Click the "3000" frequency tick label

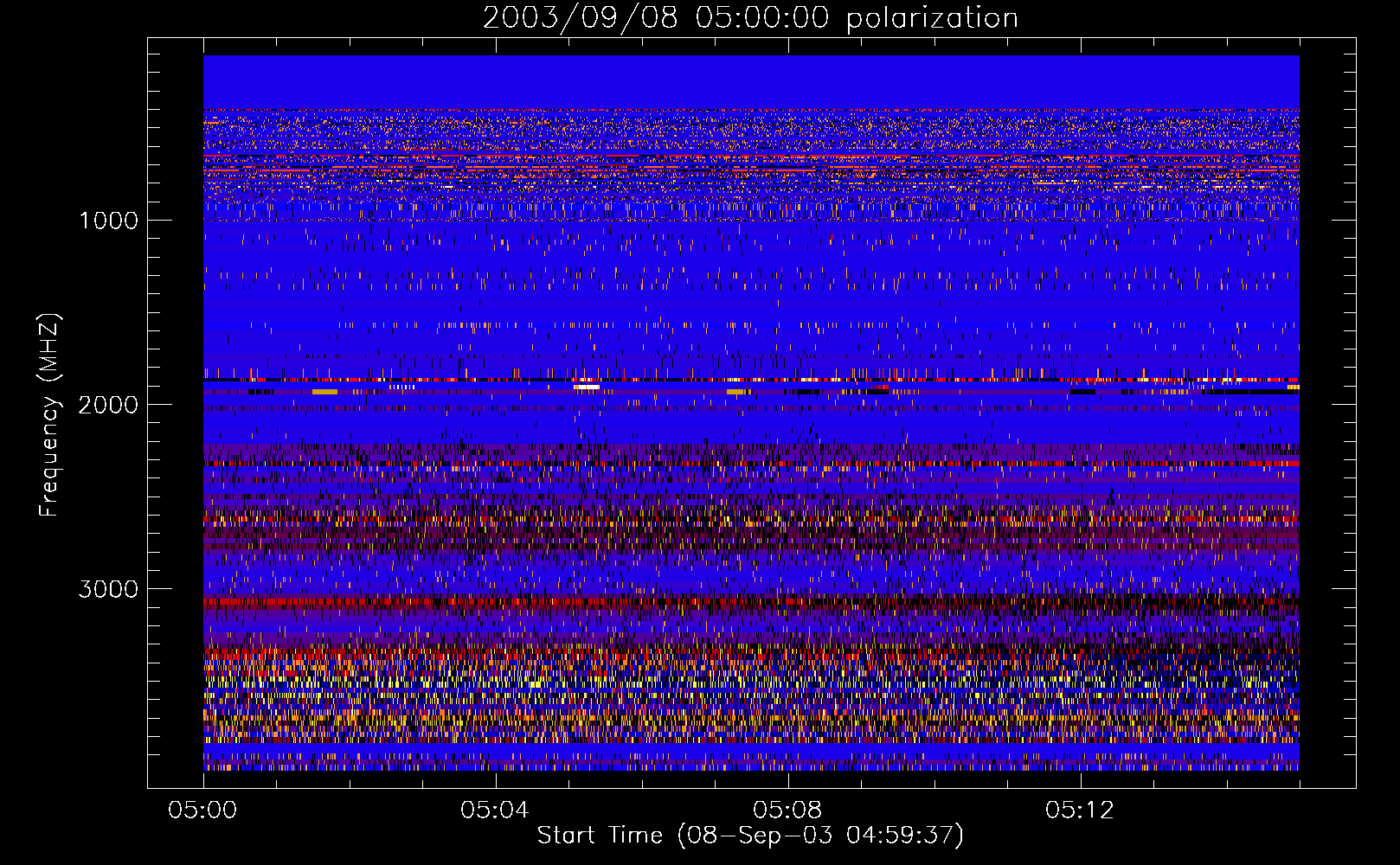tap(108, 589)
